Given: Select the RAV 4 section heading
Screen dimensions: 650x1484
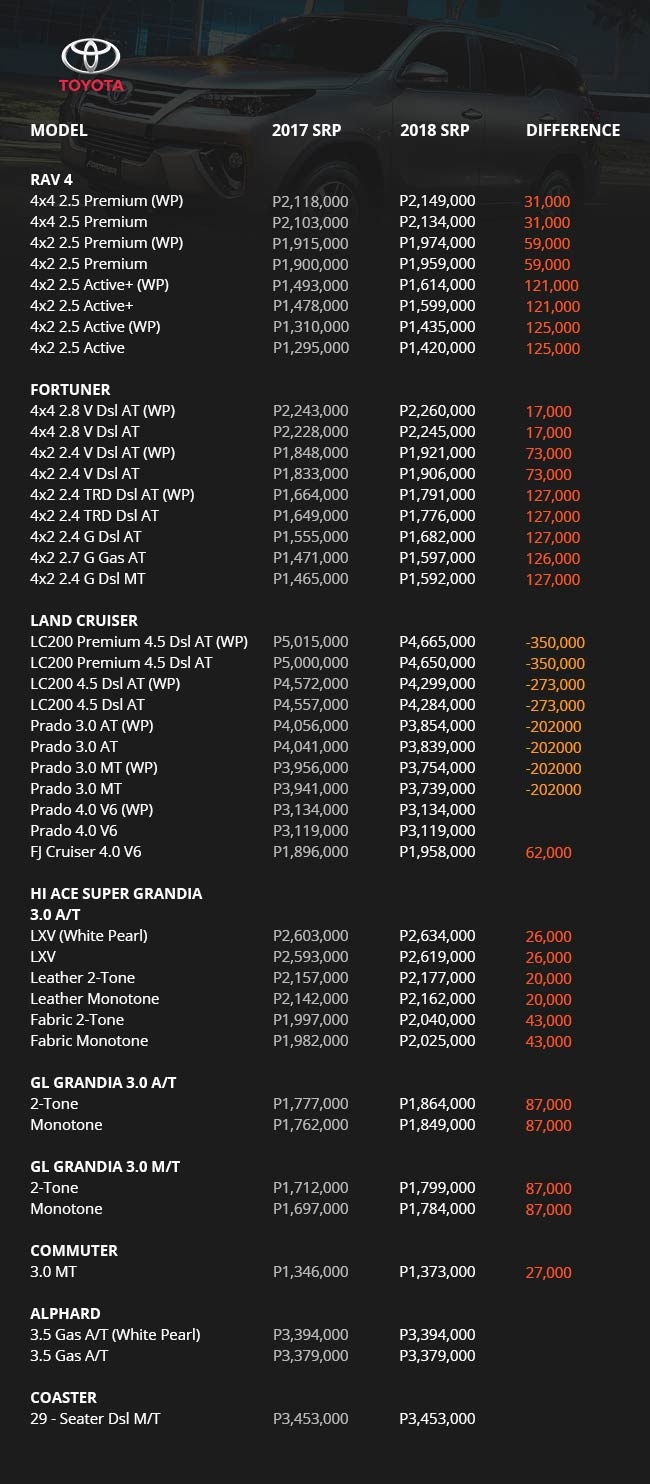Looking at the screenshot, I should coord(51,180).
